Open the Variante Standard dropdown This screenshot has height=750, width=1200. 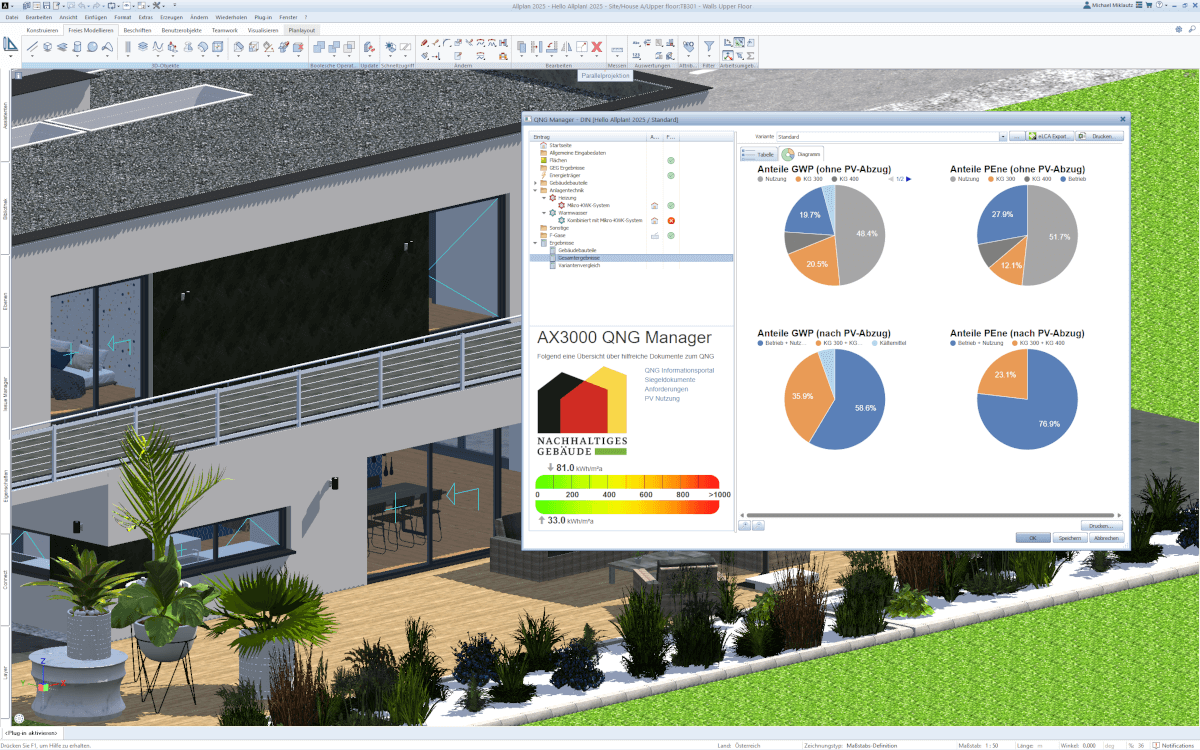point(1002,136)
